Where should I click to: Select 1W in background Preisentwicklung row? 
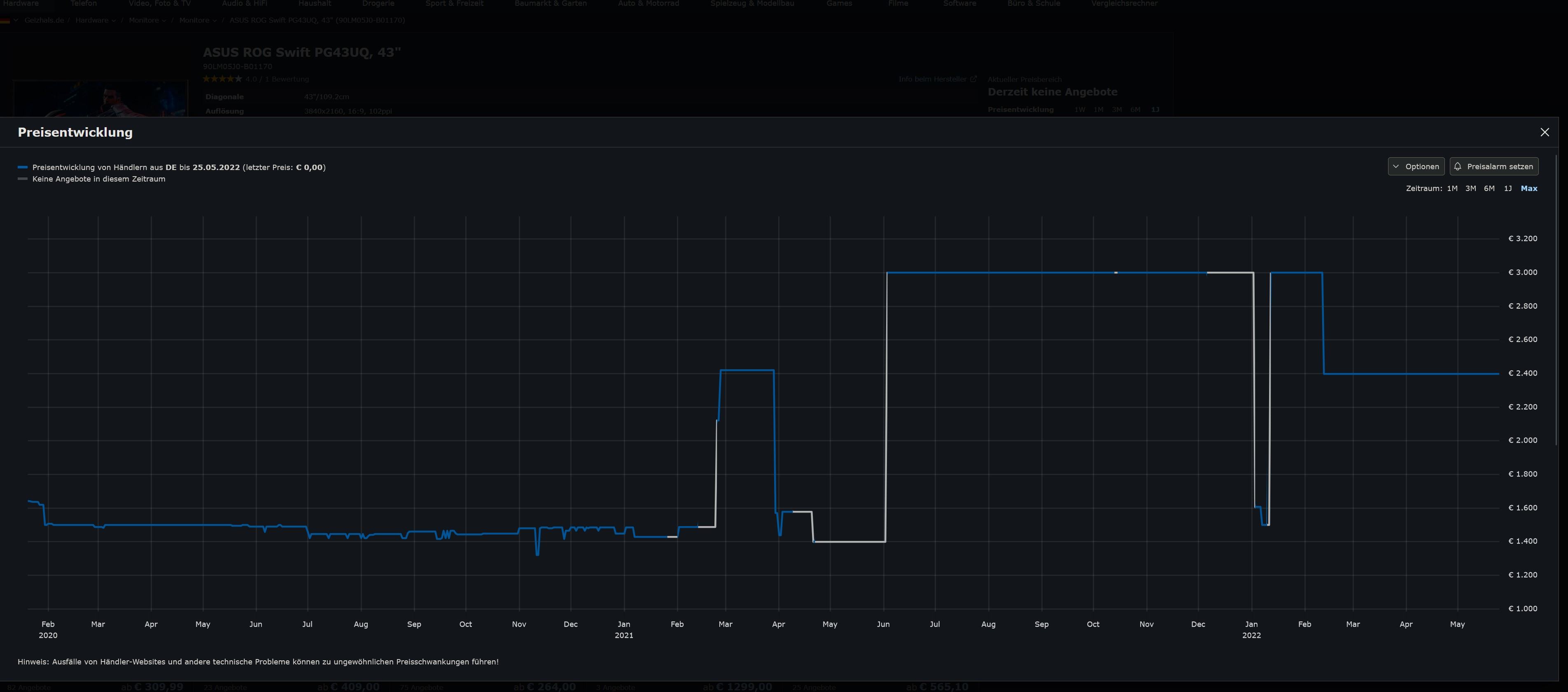pos(1079,110)
